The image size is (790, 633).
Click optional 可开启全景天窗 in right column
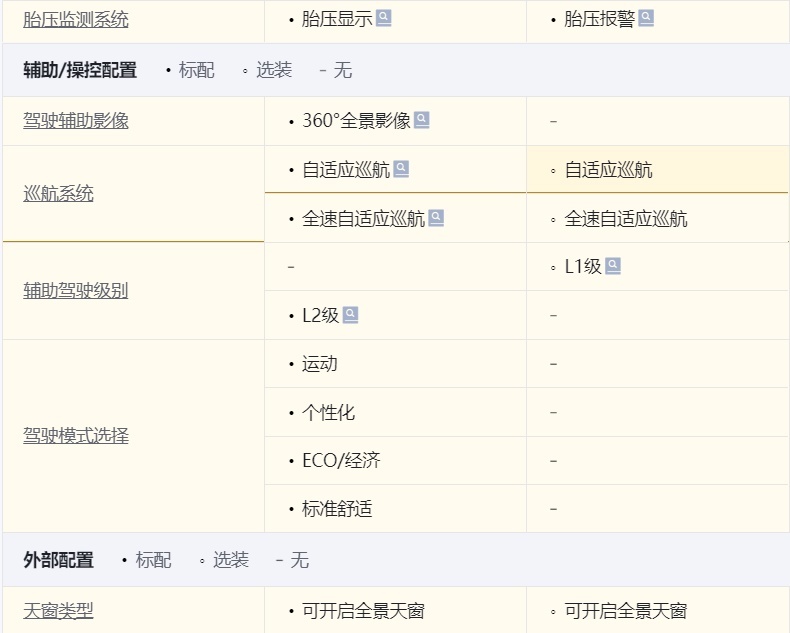pyautogui.click(x=626, y=611)
